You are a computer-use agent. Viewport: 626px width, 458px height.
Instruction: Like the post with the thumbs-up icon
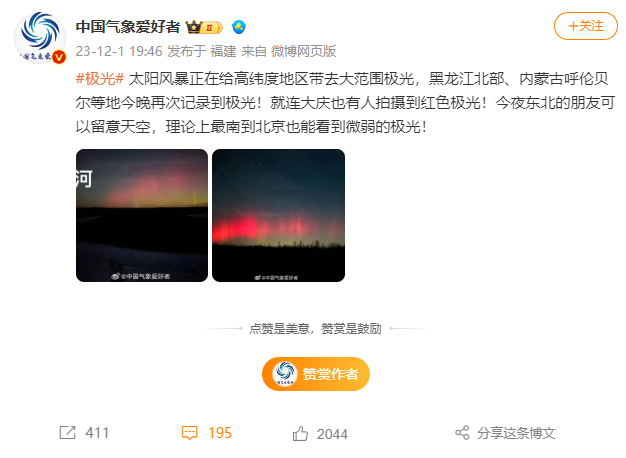[x=300, y=433]
